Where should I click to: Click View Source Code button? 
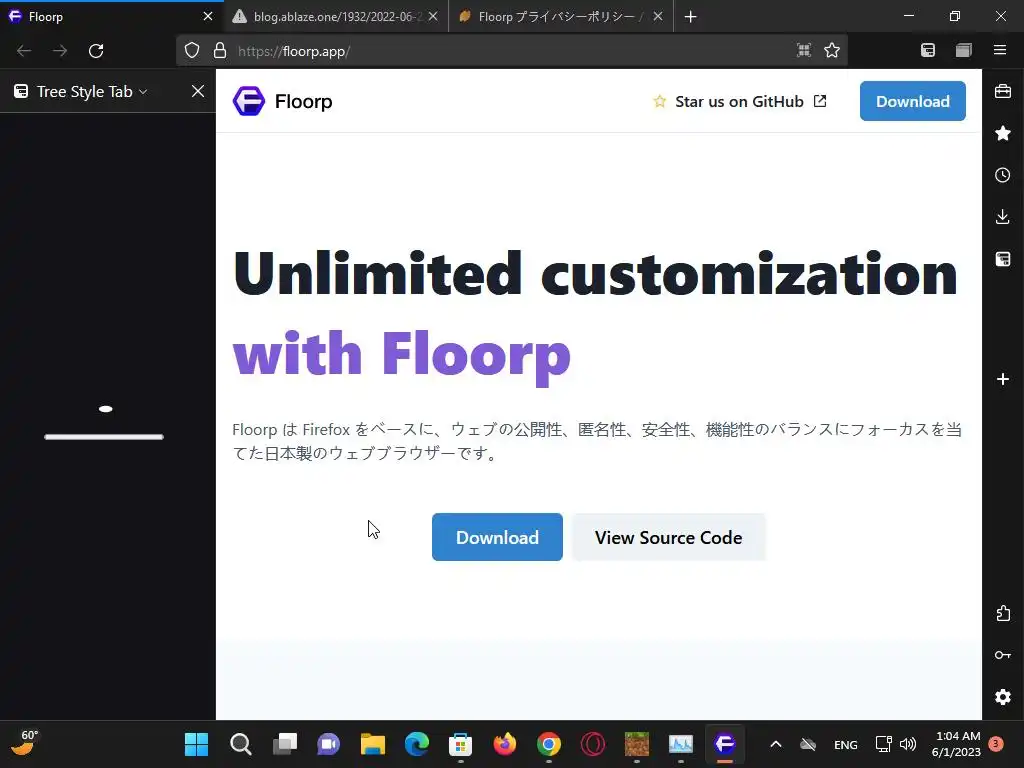click(669, 537)
